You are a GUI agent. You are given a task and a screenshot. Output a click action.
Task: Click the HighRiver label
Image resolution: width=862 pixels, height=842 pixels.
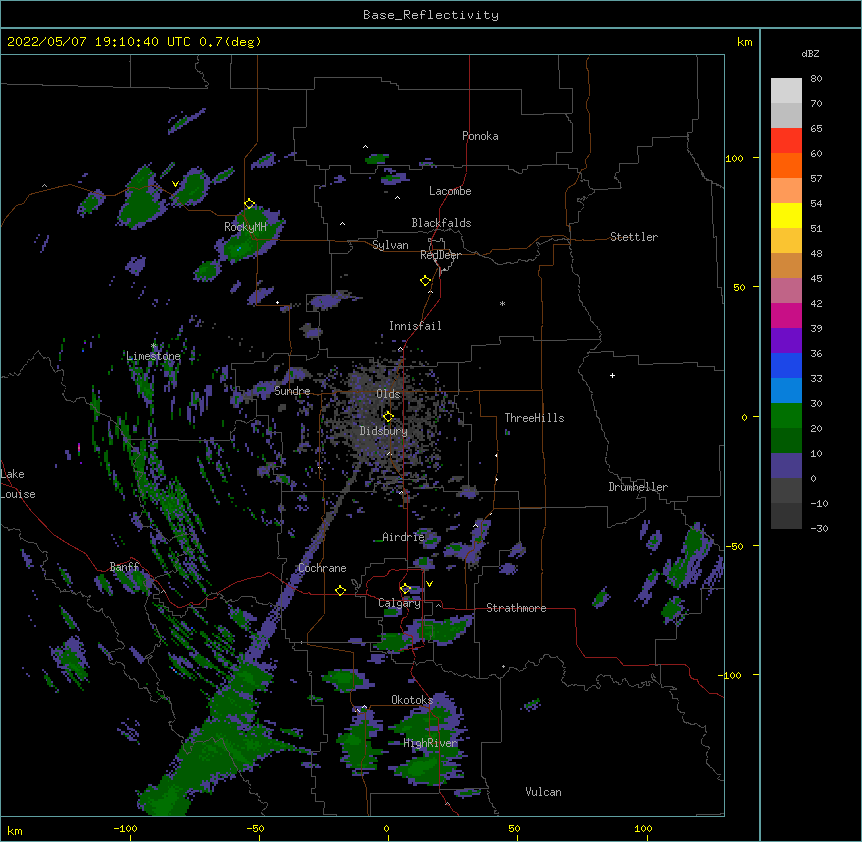430,743
